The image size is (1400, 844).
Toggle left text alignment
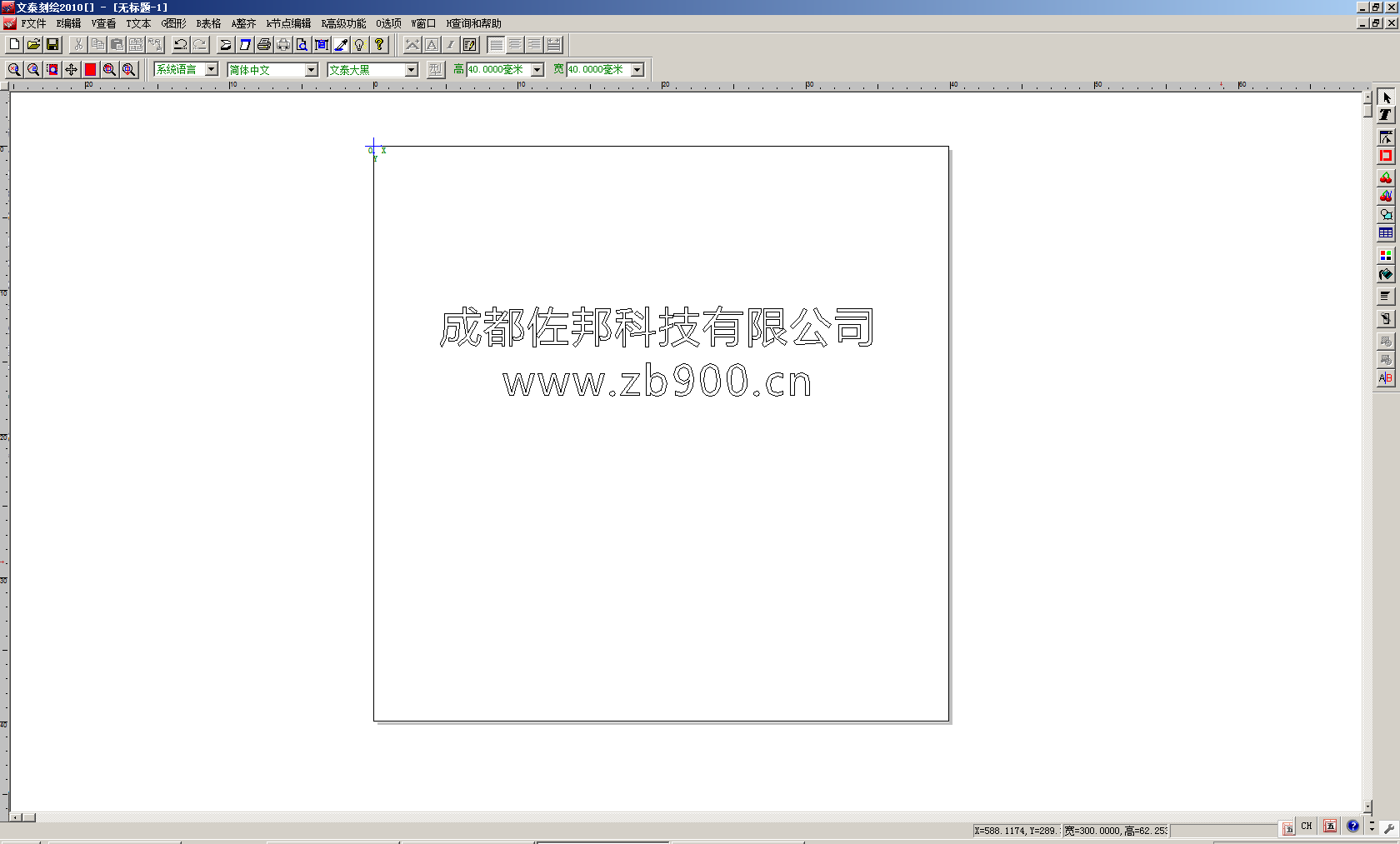495,44
